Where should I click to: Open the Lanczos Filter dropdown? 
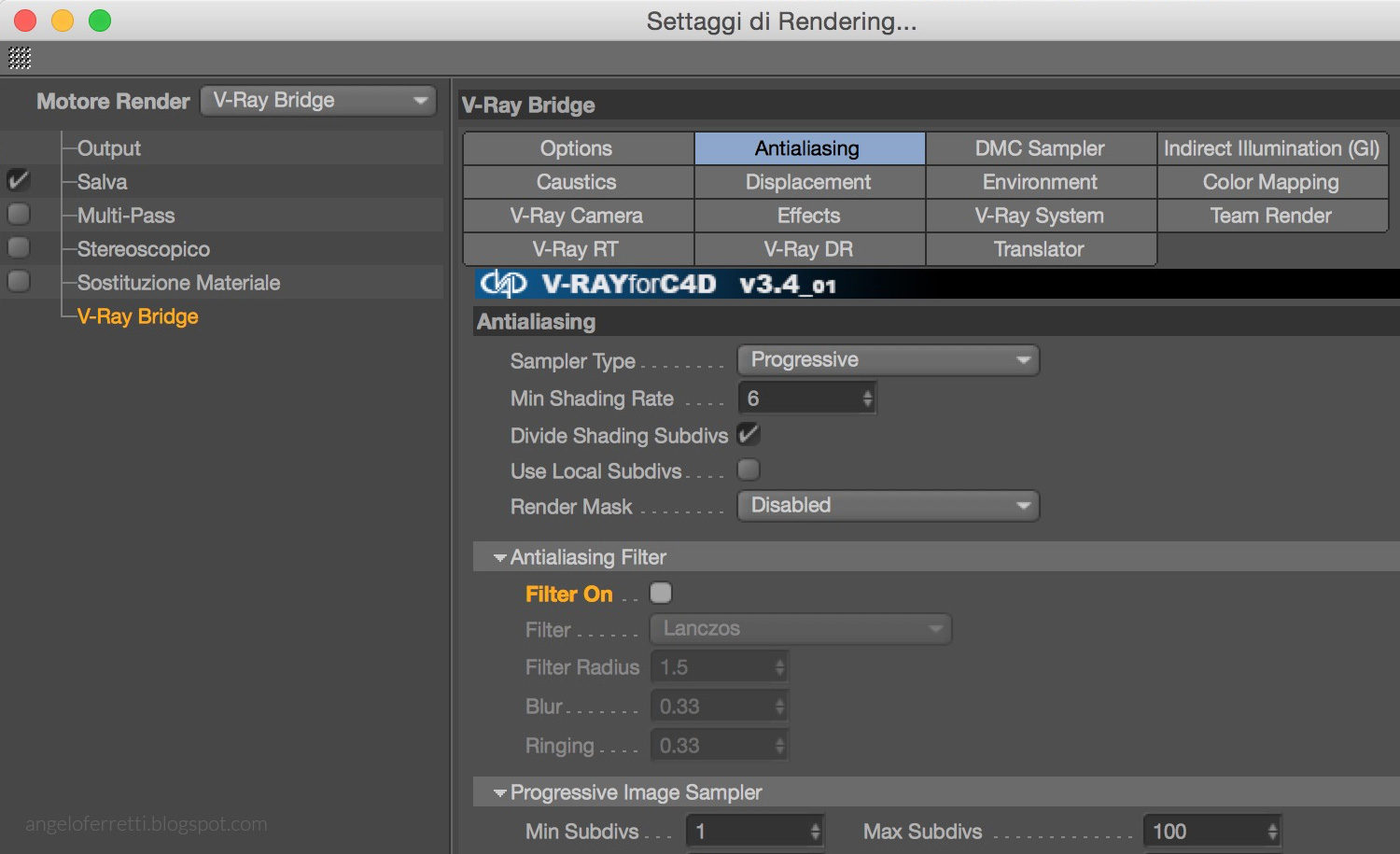801,629
